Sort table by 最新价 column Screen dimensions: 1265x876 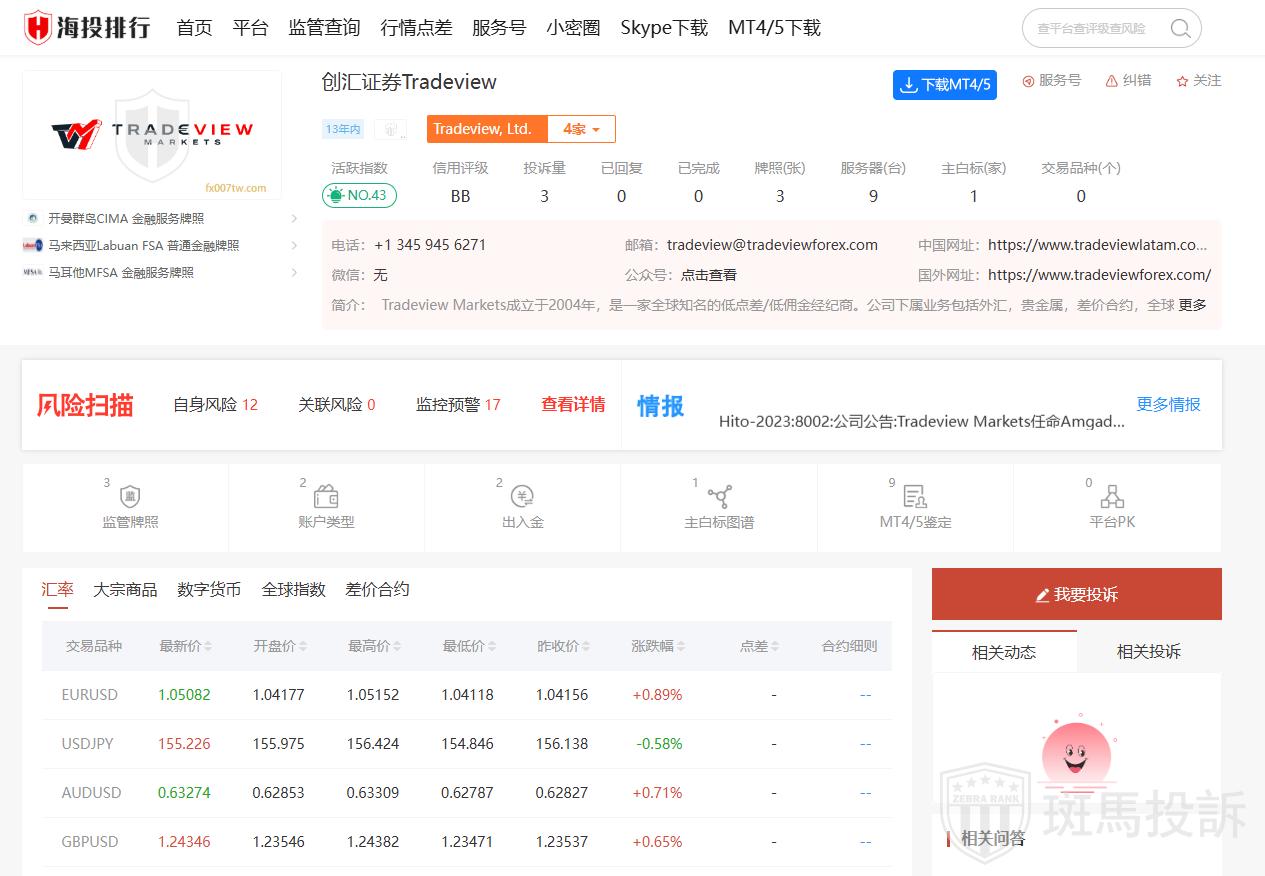tap(185, 647)
